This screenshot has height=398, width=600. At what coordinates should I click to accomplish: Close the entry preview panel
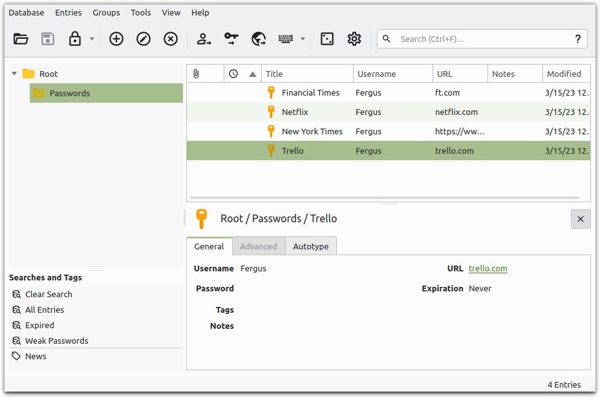click(580, 219)
